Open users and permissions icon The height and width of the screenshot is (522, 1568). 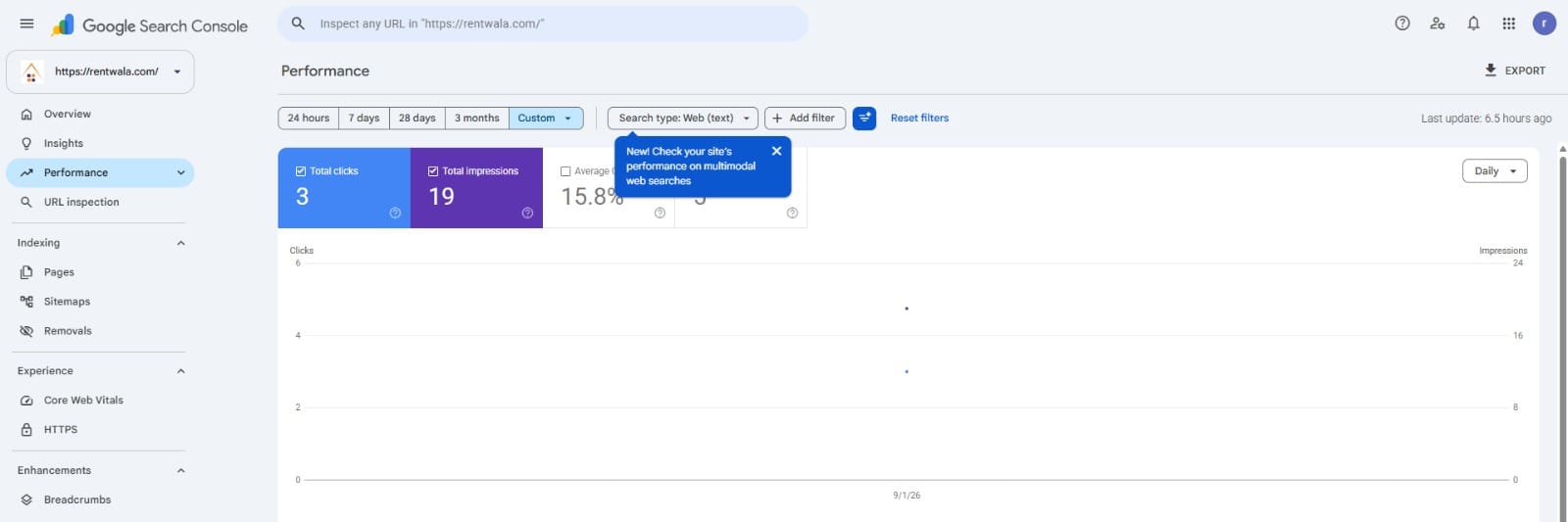1438,24
